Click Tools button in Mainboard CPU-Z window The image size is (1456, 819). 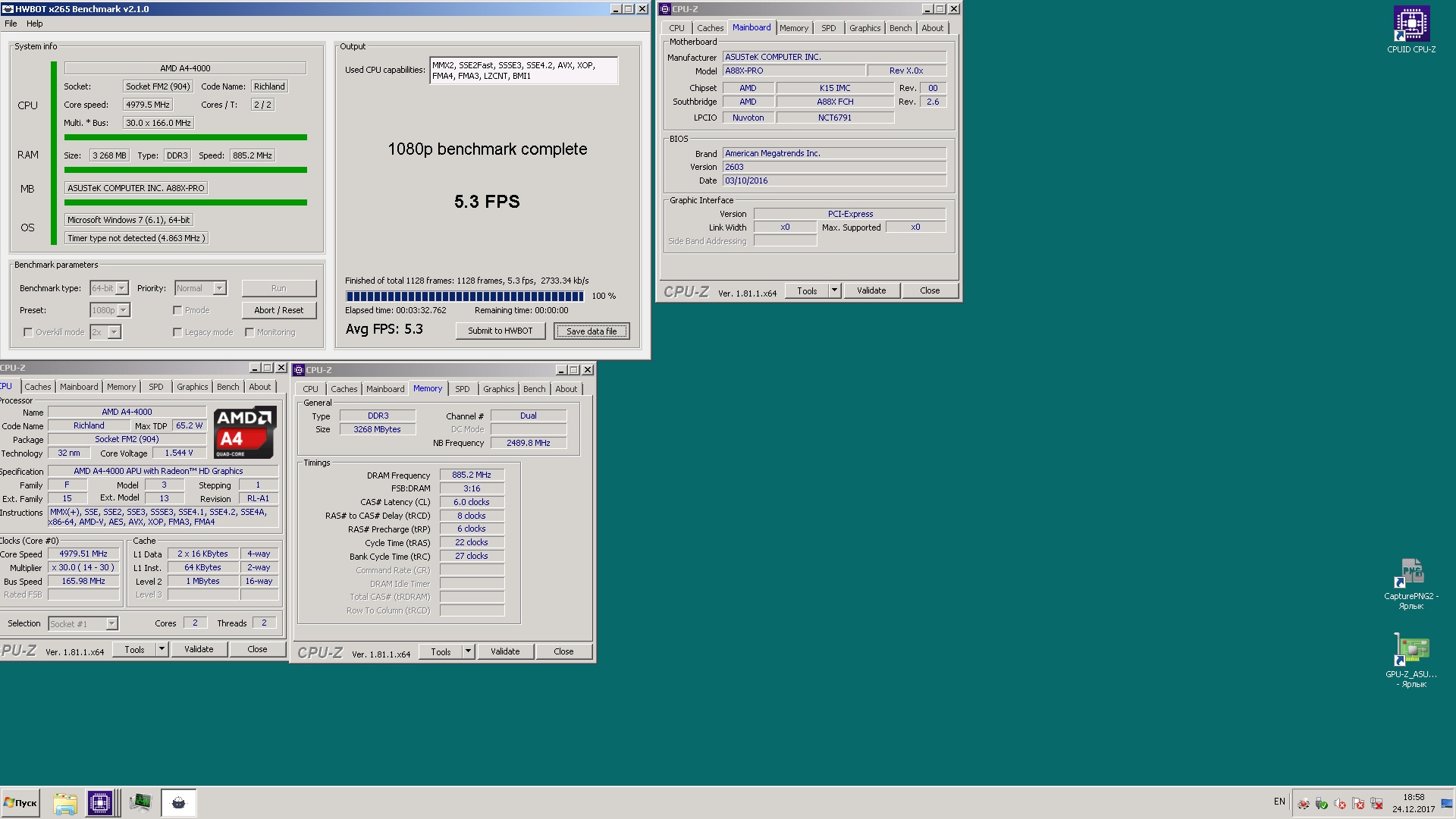tap(807, 290)
